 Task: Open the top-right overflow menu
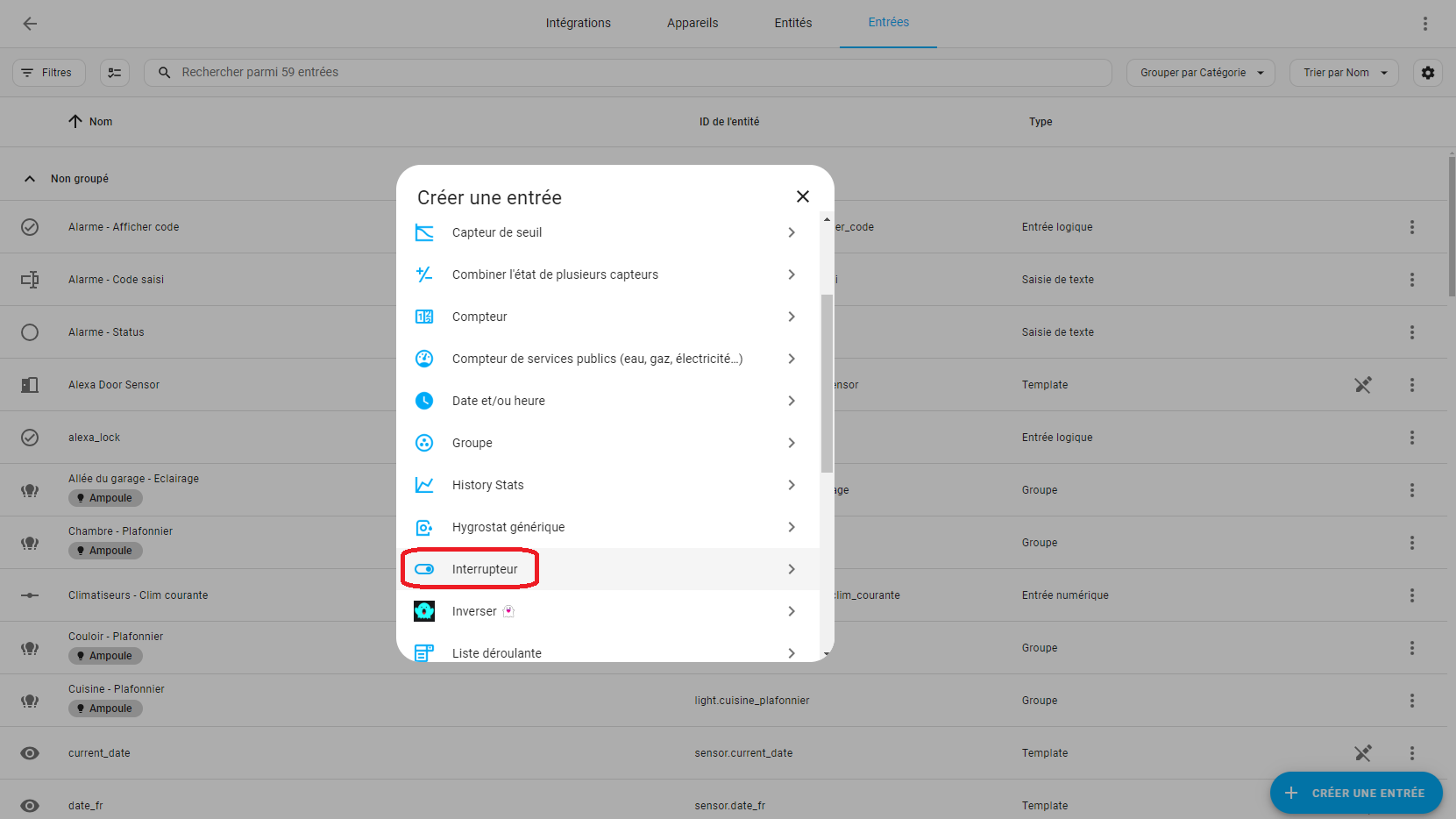tap(1425, 24)
